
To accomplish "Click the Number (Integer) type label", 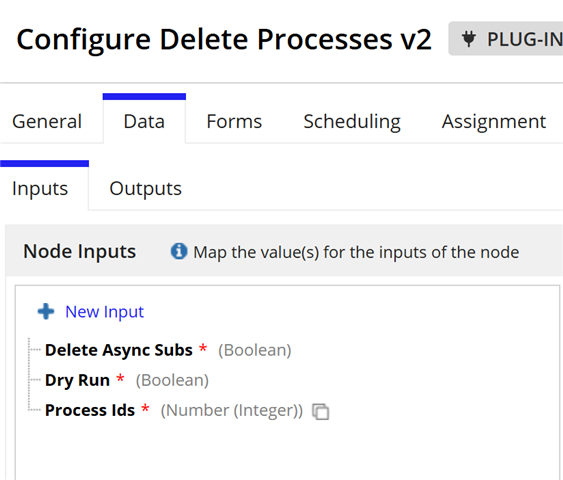I will (232, 411).
